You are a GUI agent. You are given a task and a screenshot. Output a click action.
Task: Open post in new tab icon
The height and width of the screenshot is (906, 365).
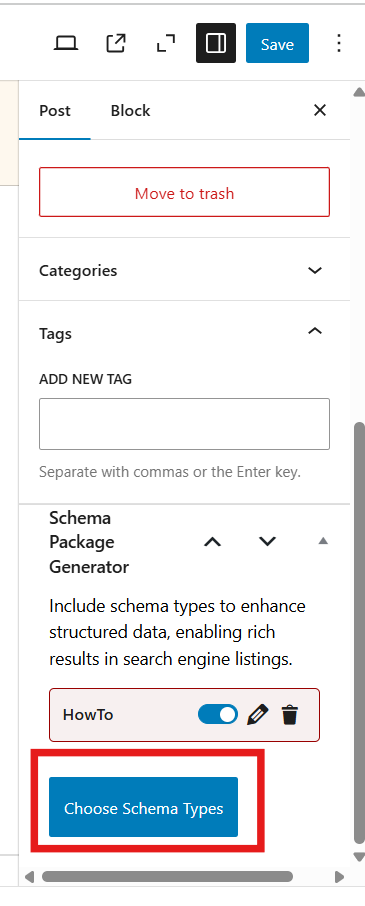(116, 43)
